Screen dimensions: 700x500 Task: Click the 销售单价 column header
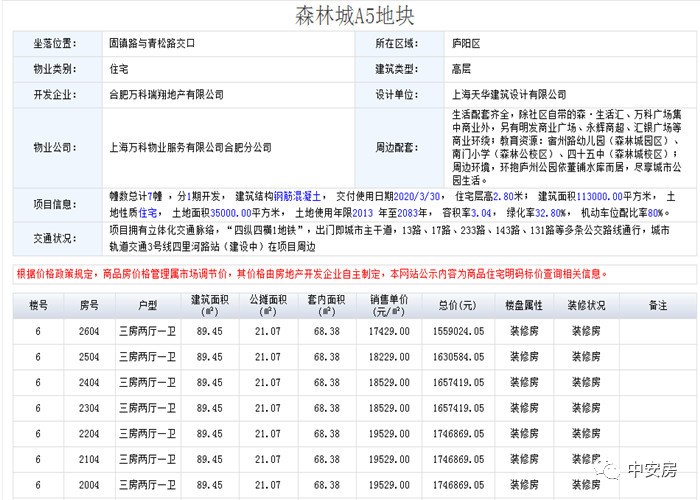389,306
